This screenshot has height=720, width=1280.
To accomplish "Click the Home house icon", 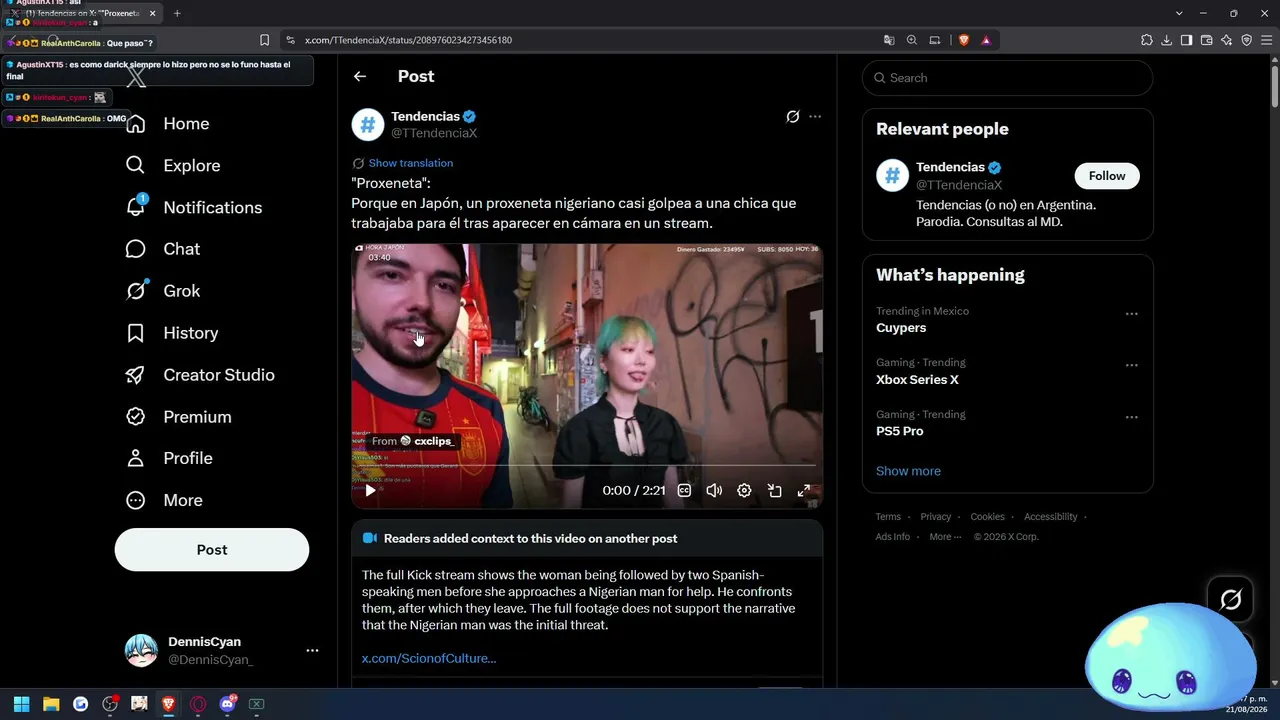I will [136, 124].
